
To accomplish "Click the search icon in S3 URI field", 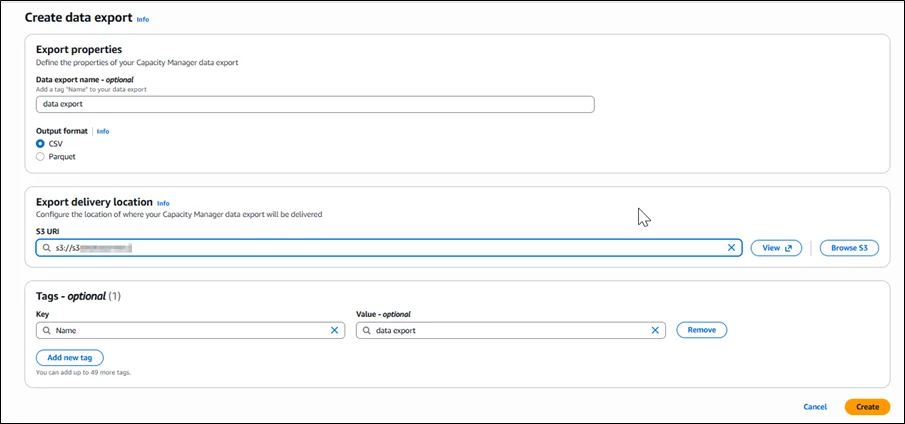I will click(x=46, y=248).
